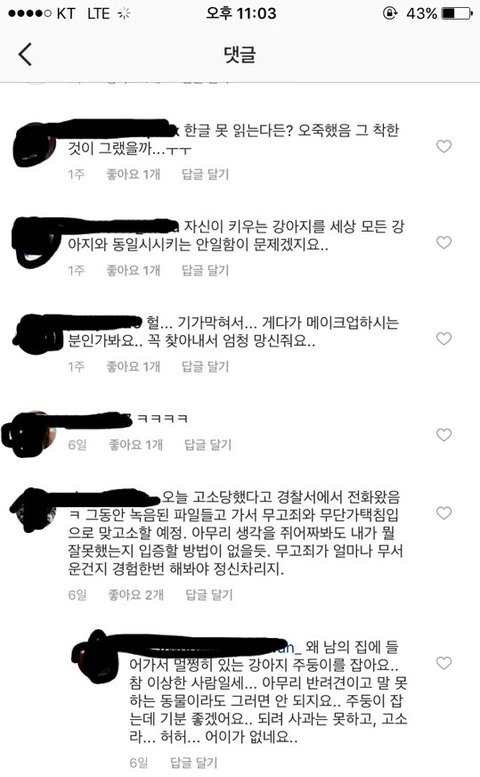
Task: Reply to the 무고죄 맞고소 comment
Action: [209, 595]
